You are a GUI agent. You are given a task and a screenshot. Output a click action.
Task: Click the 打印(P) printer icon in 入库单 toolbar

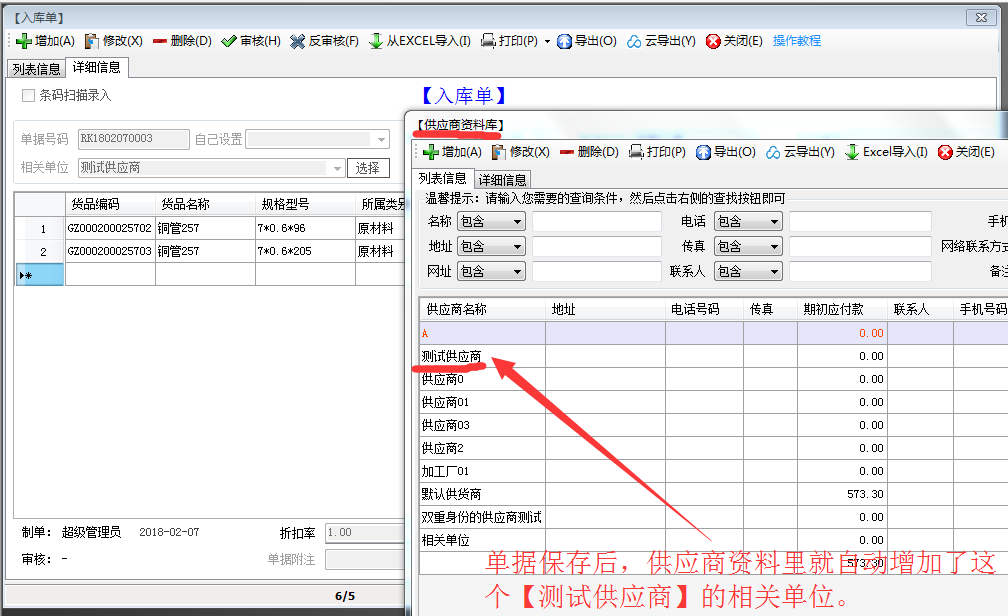[x=489, y=41]
